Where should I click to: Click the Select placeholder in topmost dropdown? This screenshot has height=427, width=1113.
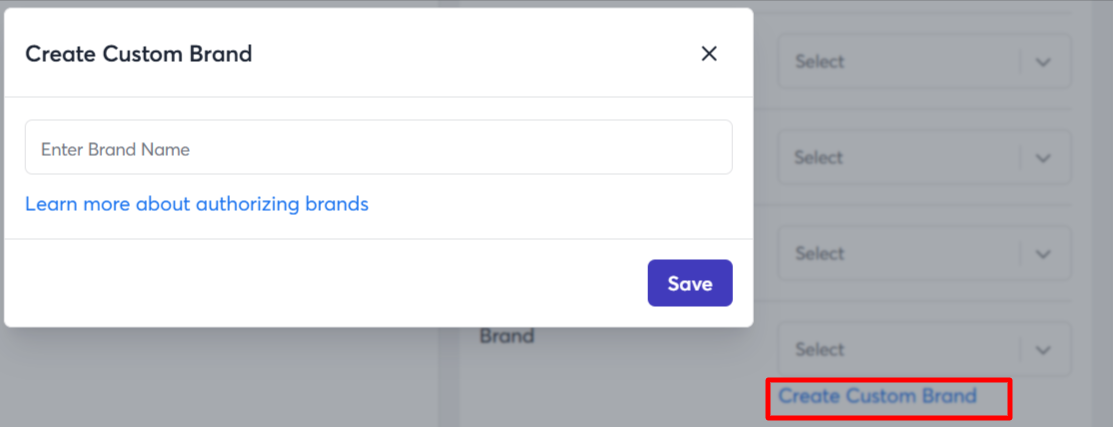(820, 62)
